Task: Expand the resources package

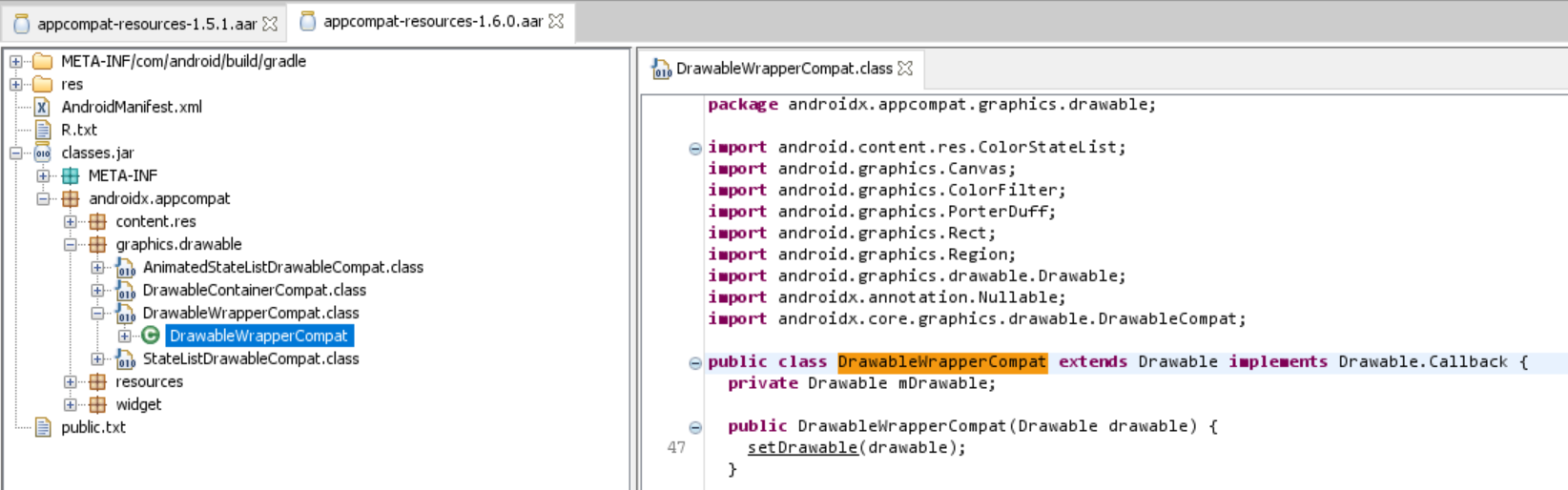Action: pyautogui.click(x=71, y=381)
